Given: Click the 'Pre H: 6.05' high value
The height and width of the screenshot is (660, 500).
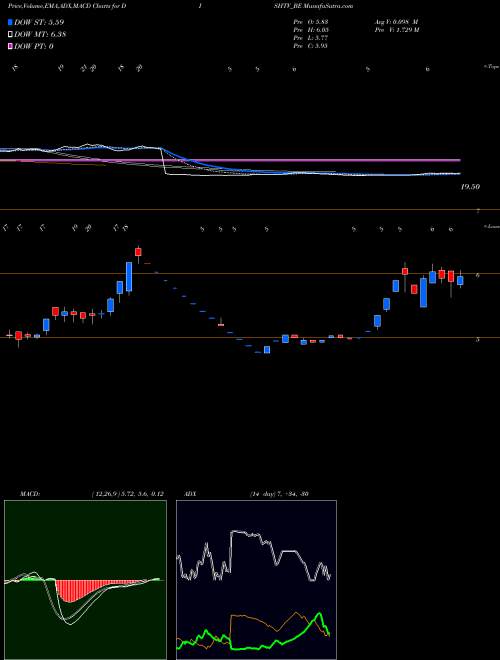Looking at the screenshot, I should (311, 30).
